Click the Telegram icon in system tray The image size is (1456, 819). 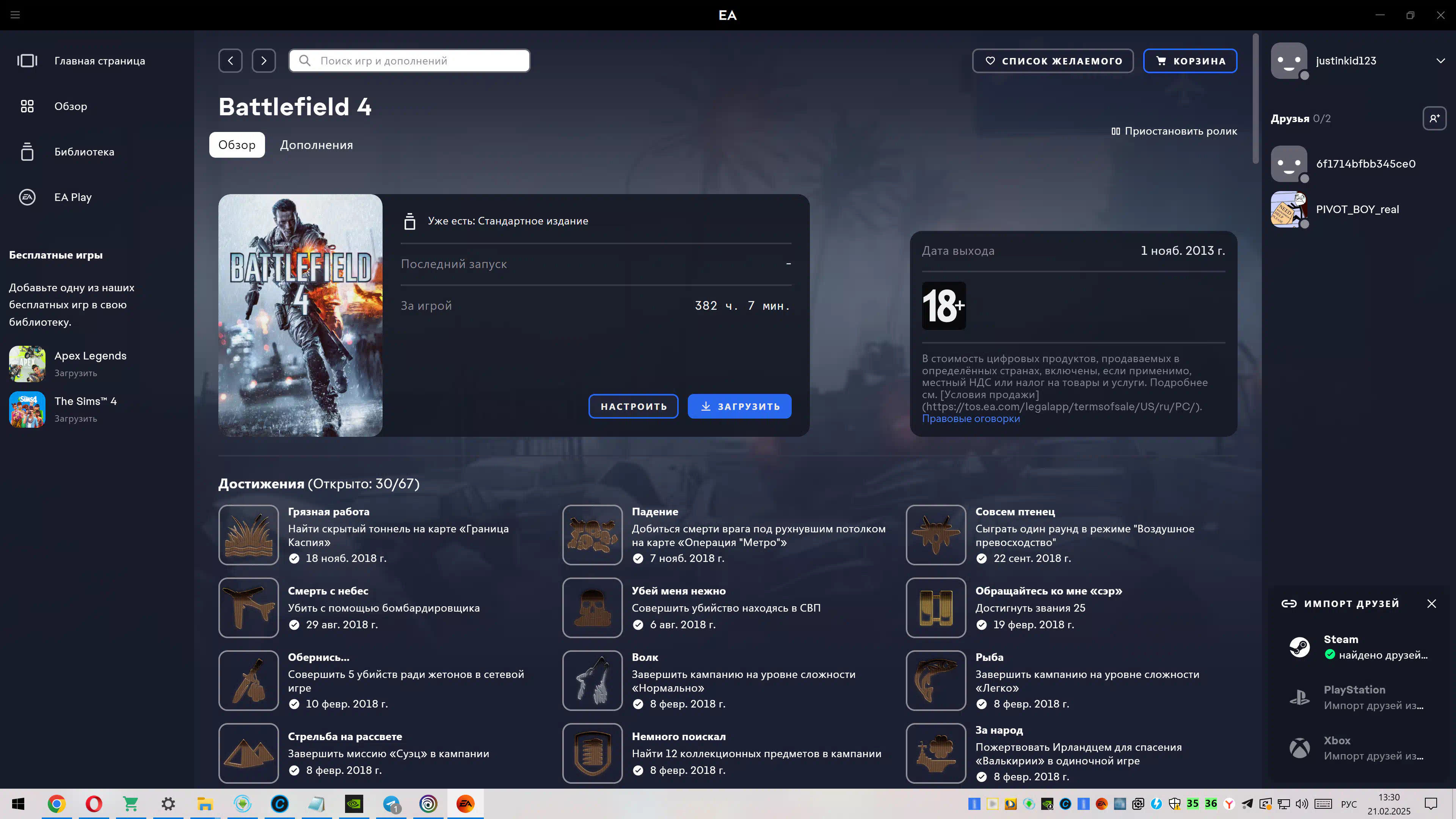(1247, 804)
